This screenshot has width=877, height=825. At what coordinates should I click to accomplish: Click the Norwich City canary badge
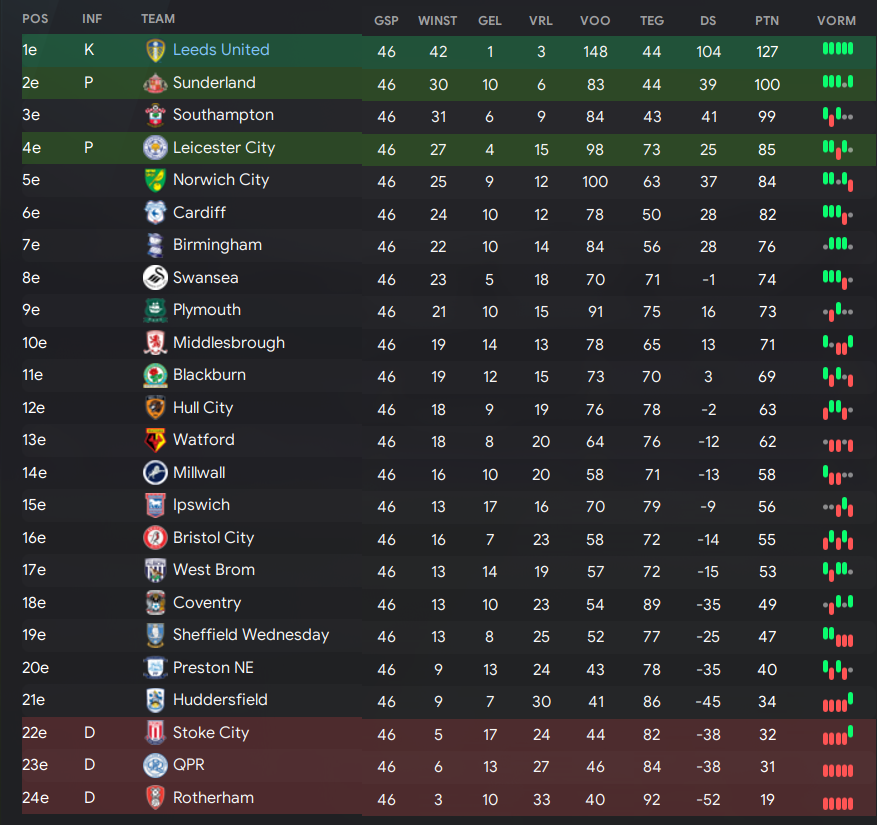tap(155, 181)
